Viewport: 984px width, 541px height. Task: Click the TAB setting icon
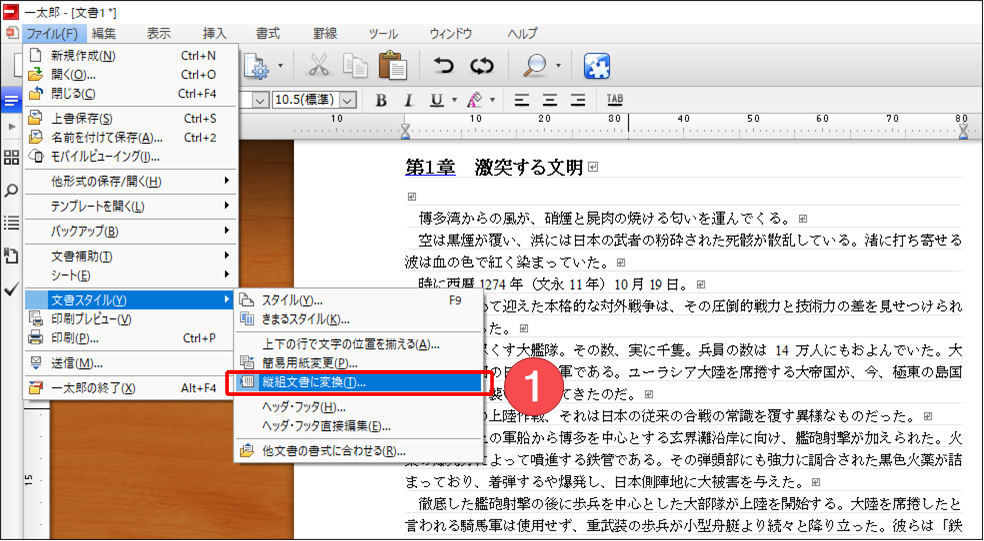(x=614, y=100)
